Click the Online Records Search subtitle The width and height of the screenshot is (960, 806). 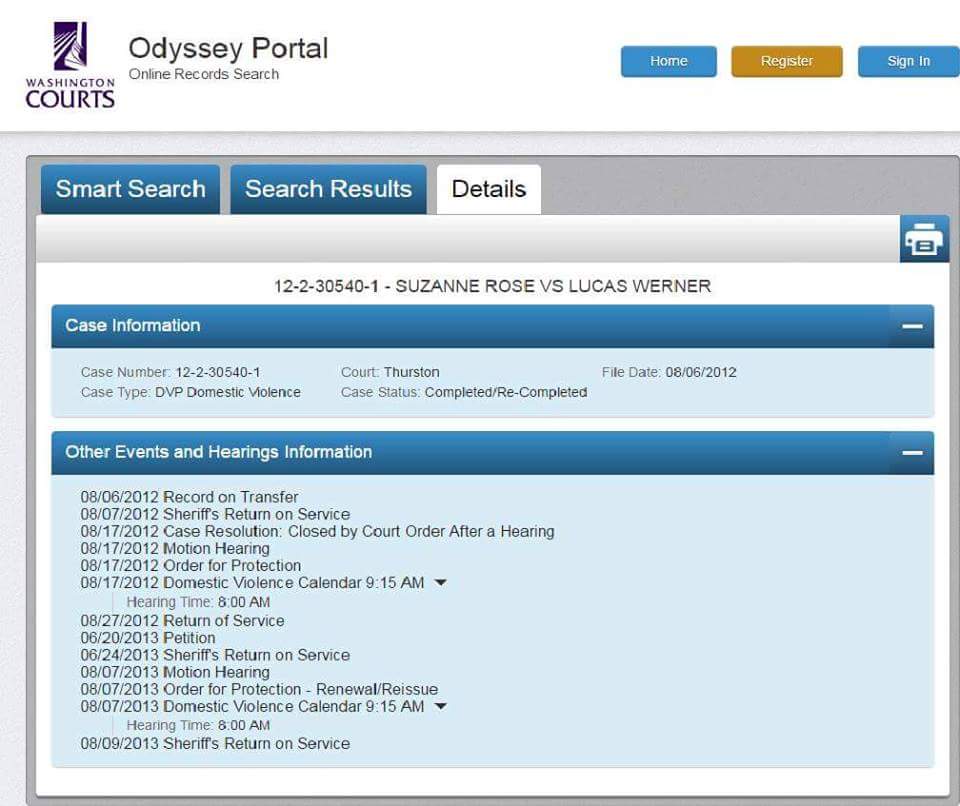[x=204, y=74]
